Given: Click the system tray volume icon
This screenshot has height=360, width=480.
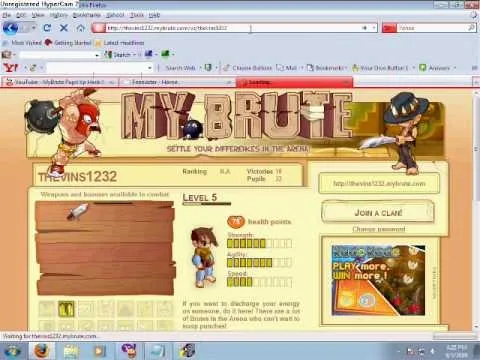Looking at the screenshot, I should 433,351.
